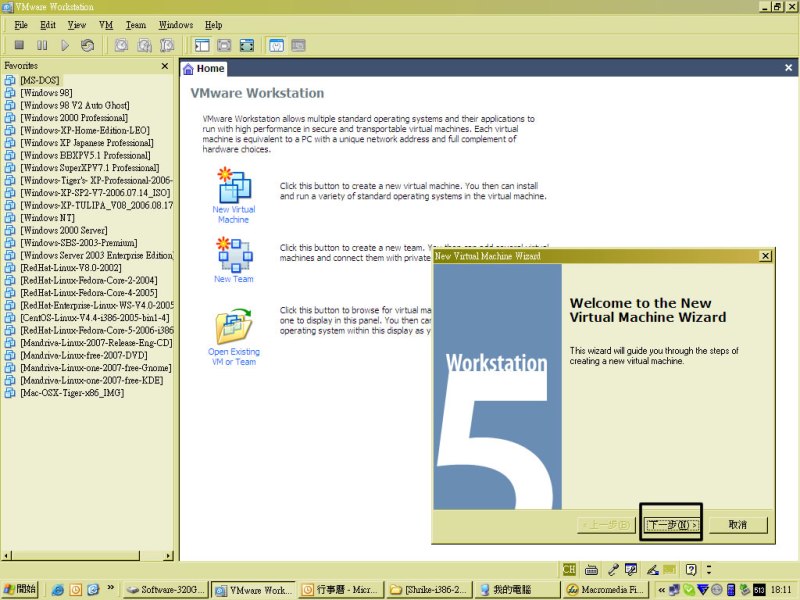Click the New Team link text
The width and height of the screenshot is (800, 600).
click(x=234, y=279)
